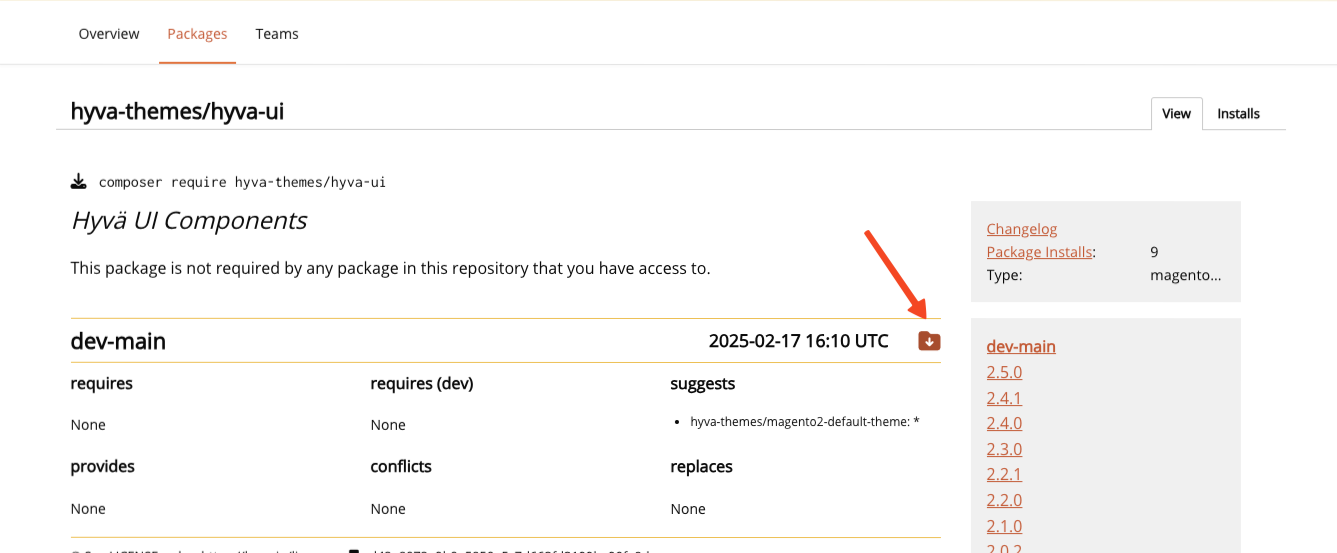Click the requires (dev) heading
Viewport: 1337px width, 553px height.
point(421,383)
